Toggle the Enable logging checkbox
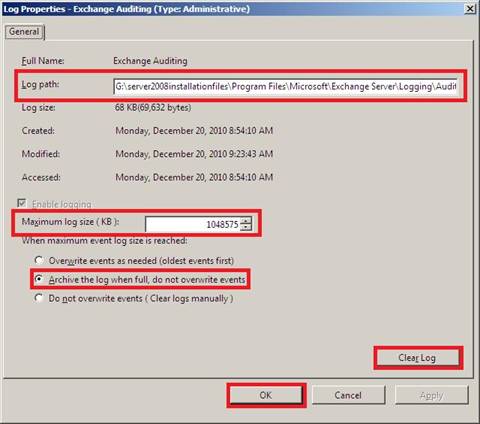This screenshot has height=424, width=480. coord(22,203)
